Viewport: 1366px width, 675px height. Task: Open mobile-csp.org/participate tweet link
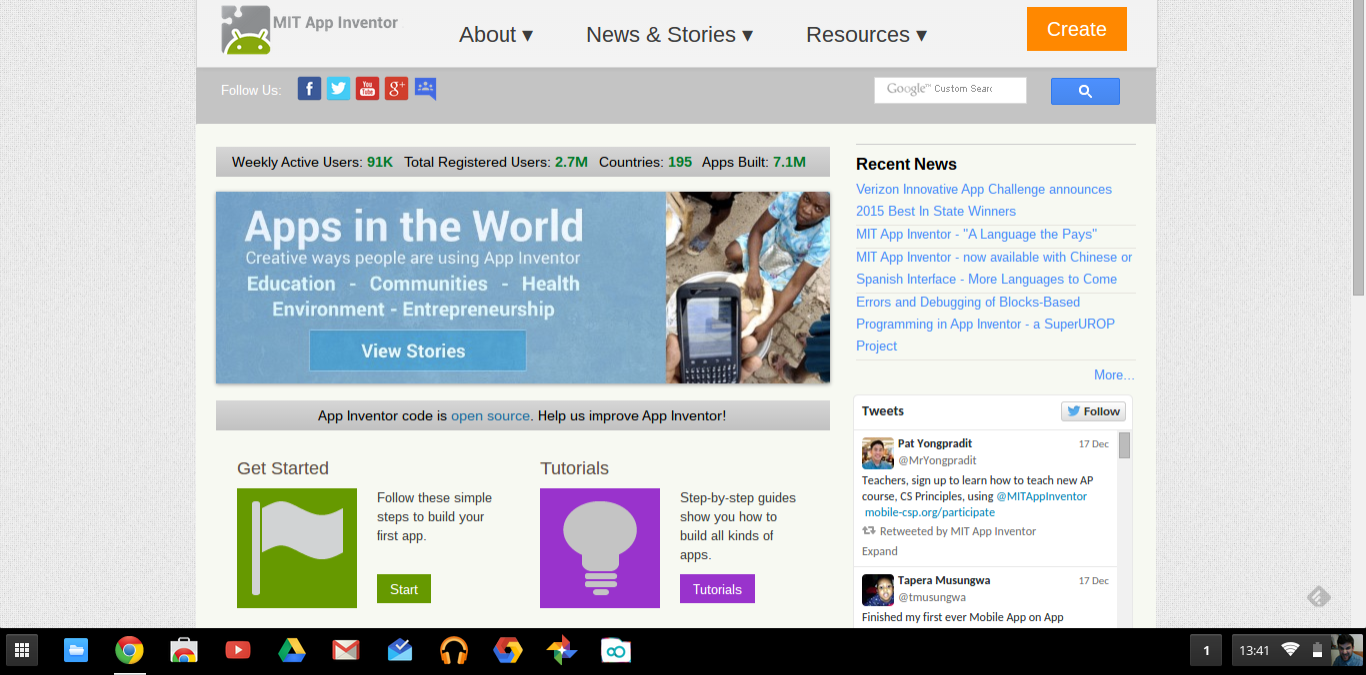(x=930, y=512)
